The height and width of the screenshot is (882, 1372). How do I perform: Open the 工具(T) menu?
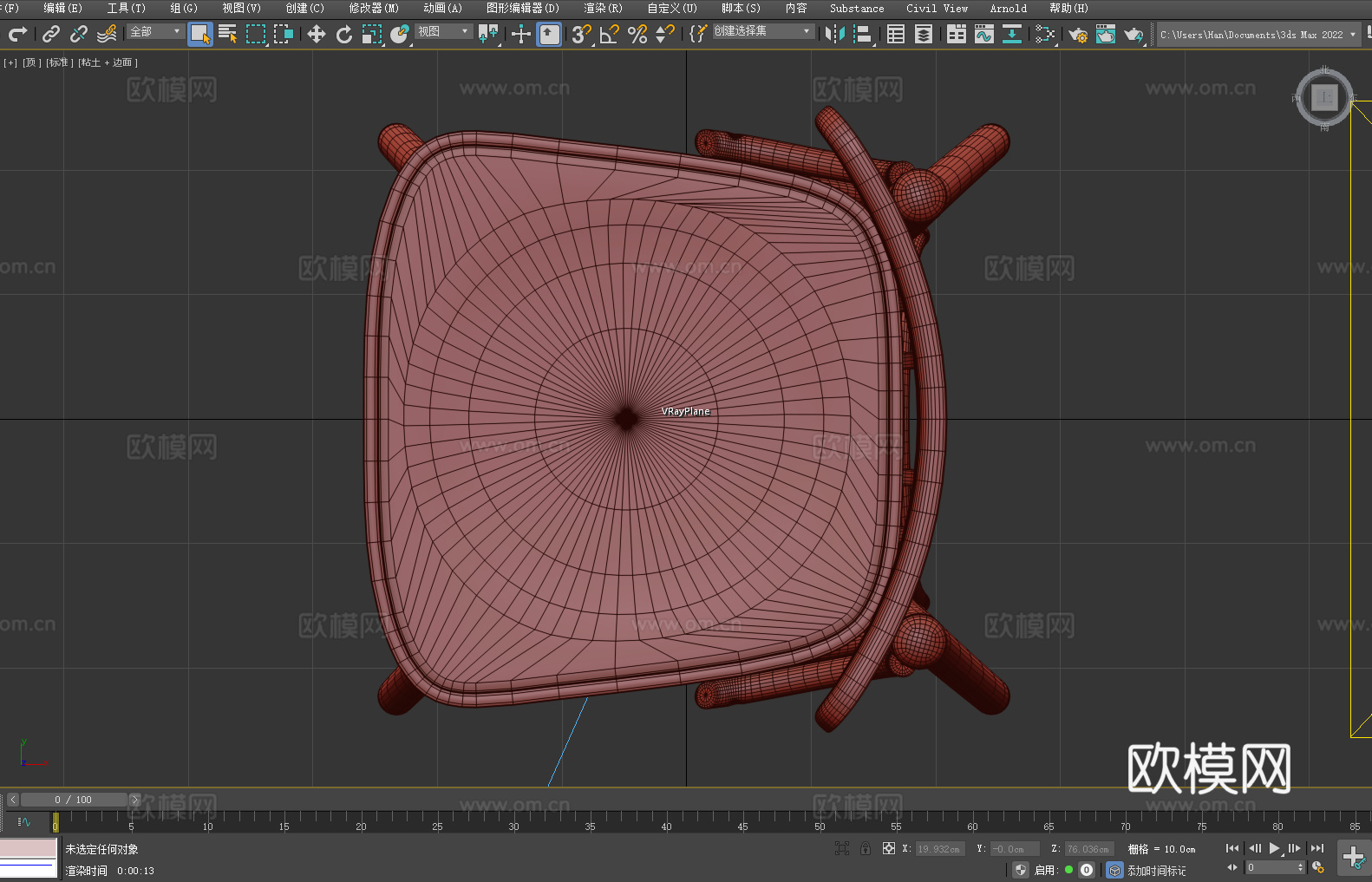(x=126, y=8)
